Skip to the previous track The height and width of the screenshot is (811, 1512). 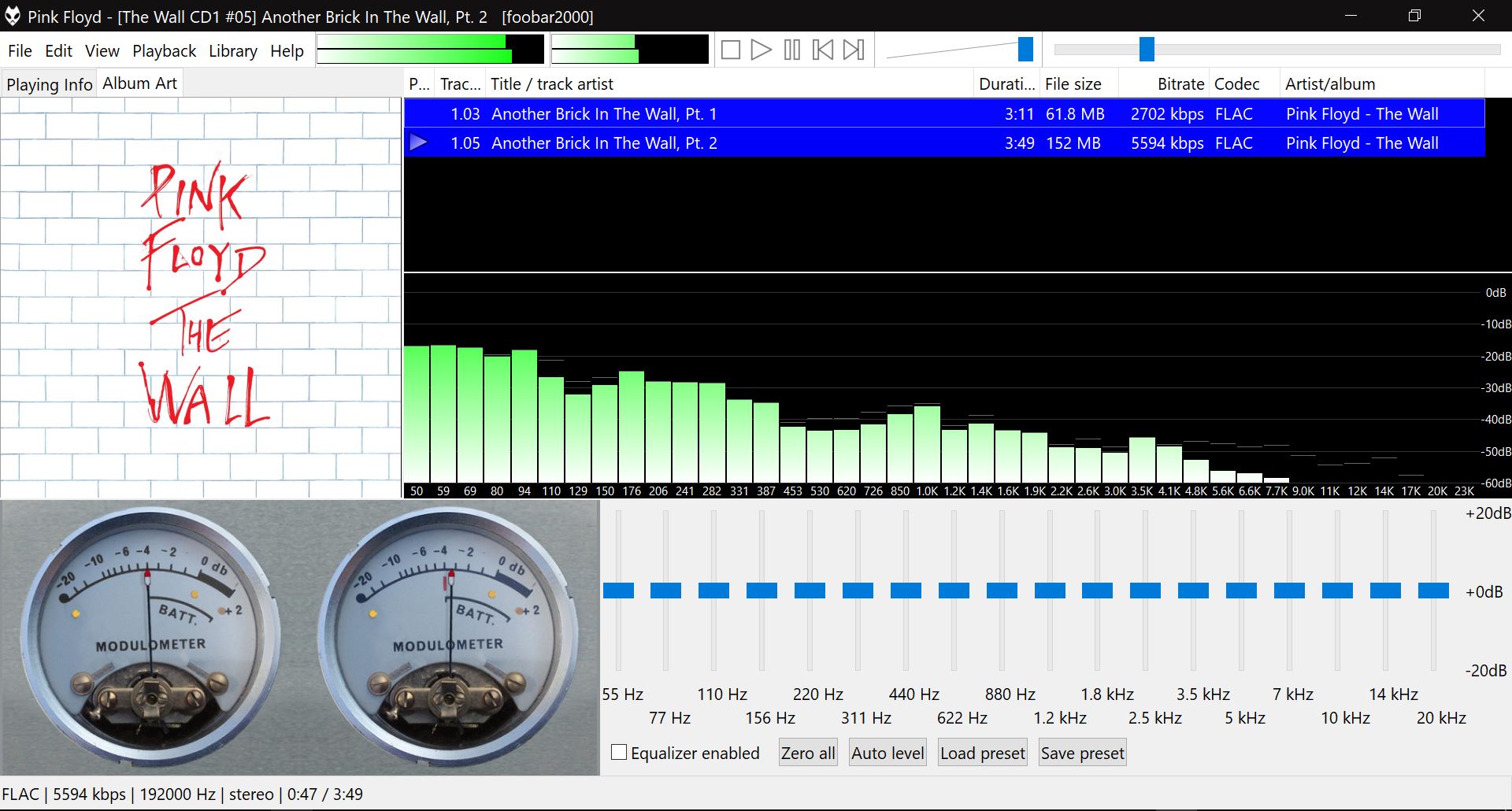pyautogui.click(x=823, y=50)
